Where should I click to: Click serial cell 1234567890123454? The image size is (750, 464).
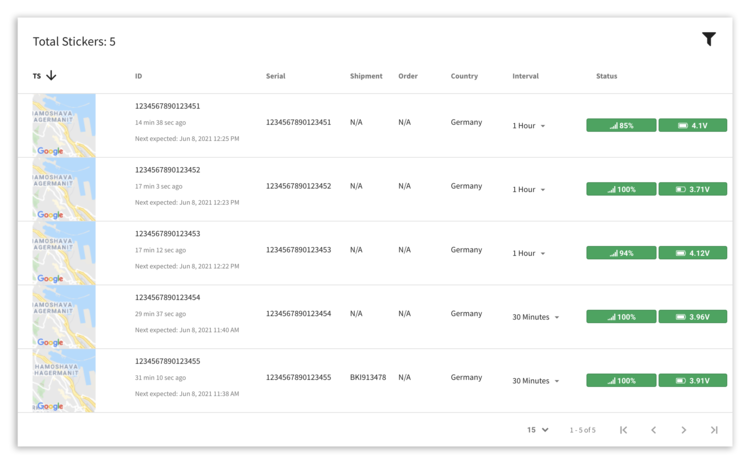click(x=298, y=314)
